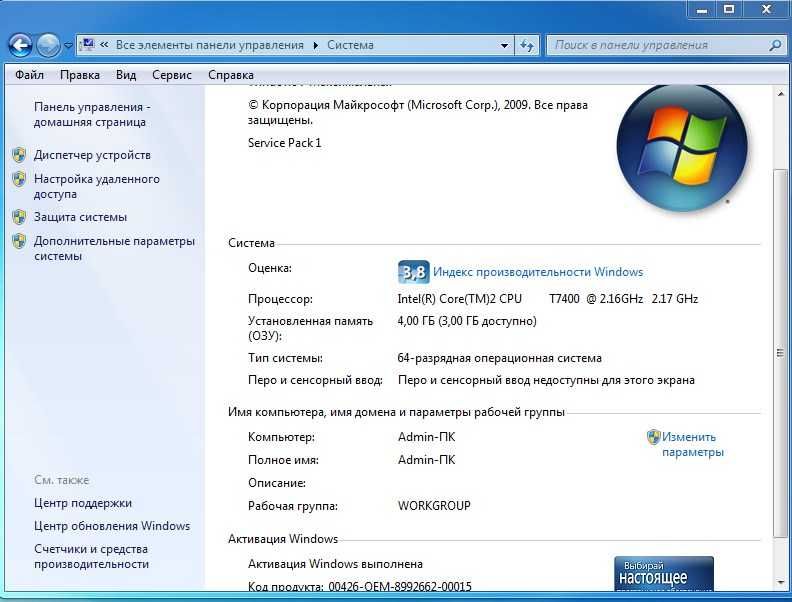Click the scrollbar down arrow
The image size is (792, 602).
point(780,582)
